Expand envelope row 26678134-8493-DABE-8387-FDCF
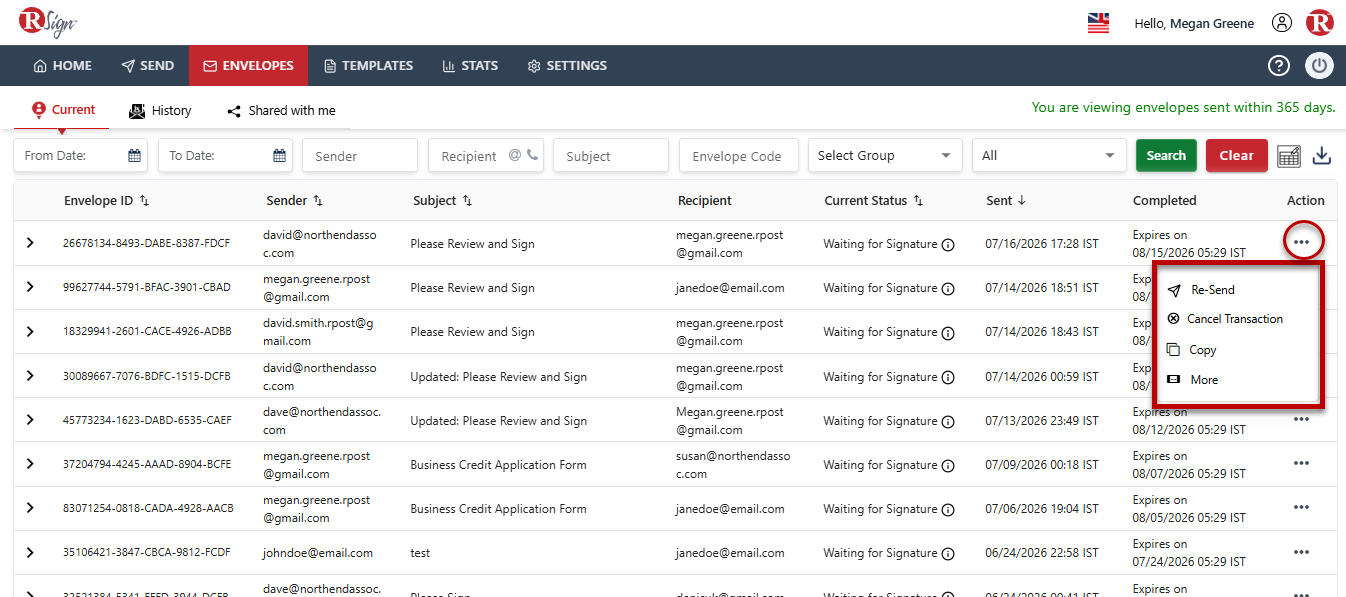 click(30, 243)
